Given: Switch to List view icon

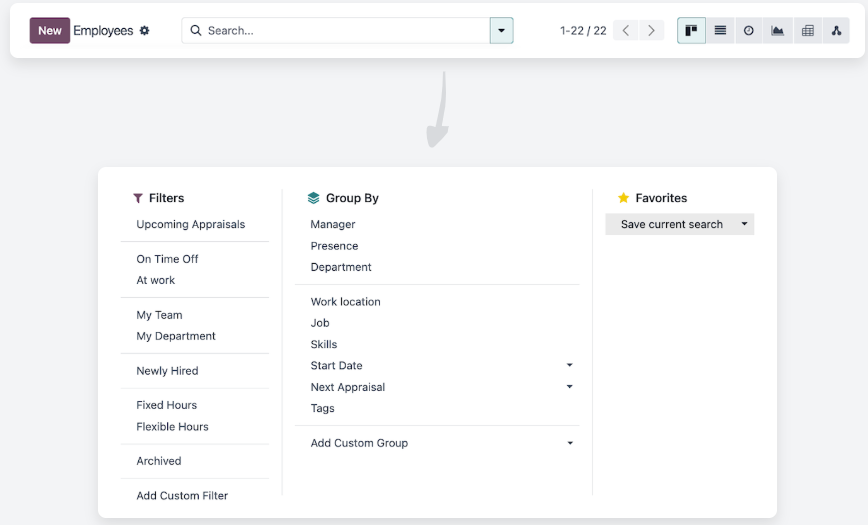Looking at the screenshot, I should pyautogui.click(x=720, y=31).
